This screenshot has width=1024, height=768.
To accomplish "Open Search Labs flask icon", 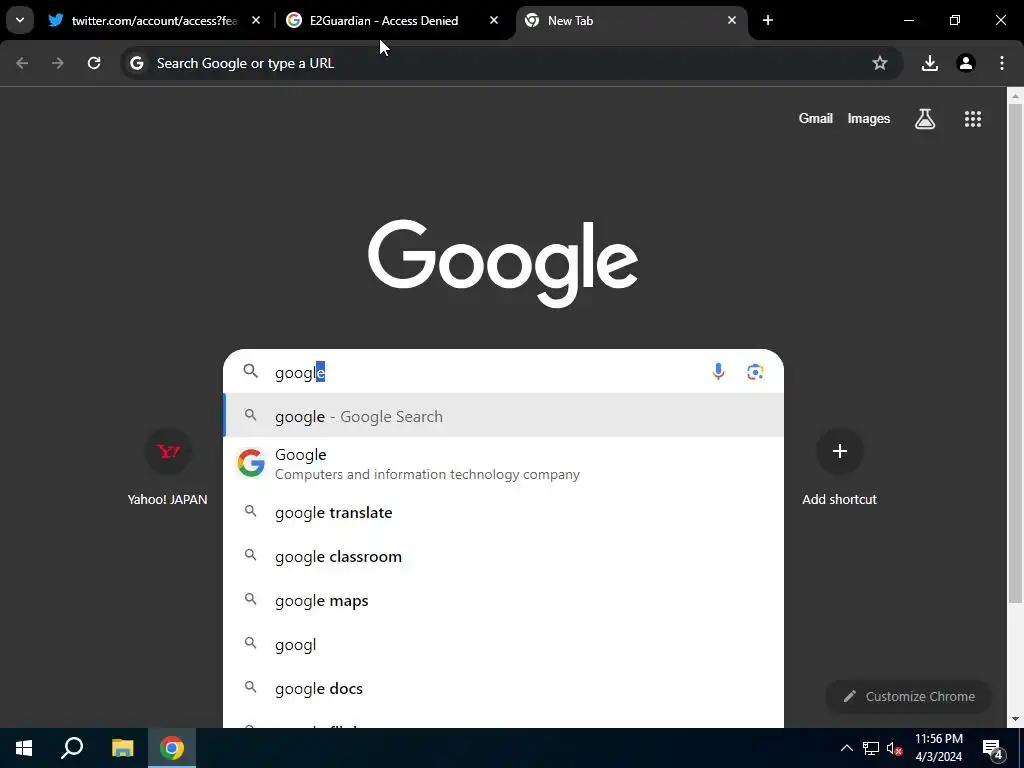I will point(925,118).
